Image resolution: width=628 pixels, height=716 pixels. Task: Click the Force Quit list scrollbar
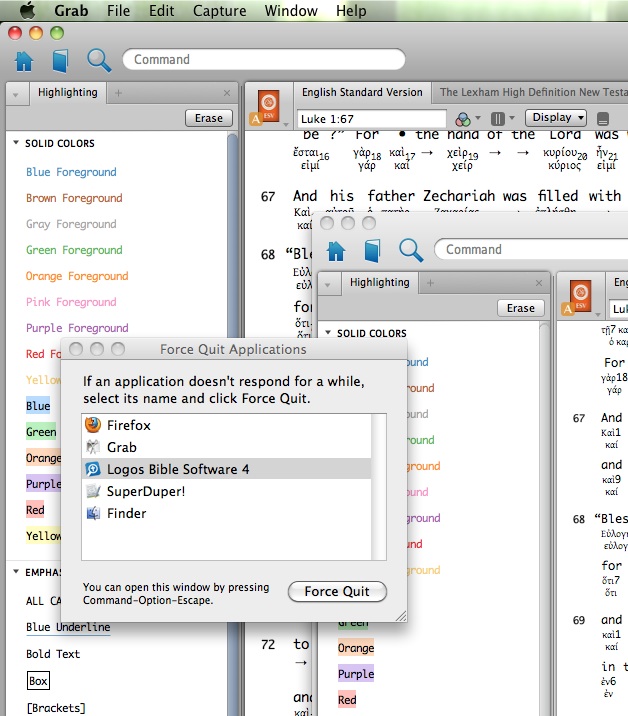[x=379, y=487]
